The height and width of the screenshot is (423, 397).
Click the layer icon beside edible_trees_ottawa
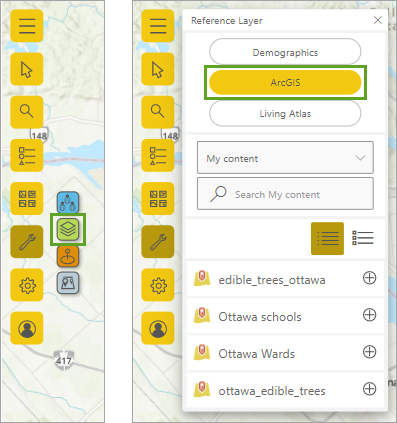(202, 278)
